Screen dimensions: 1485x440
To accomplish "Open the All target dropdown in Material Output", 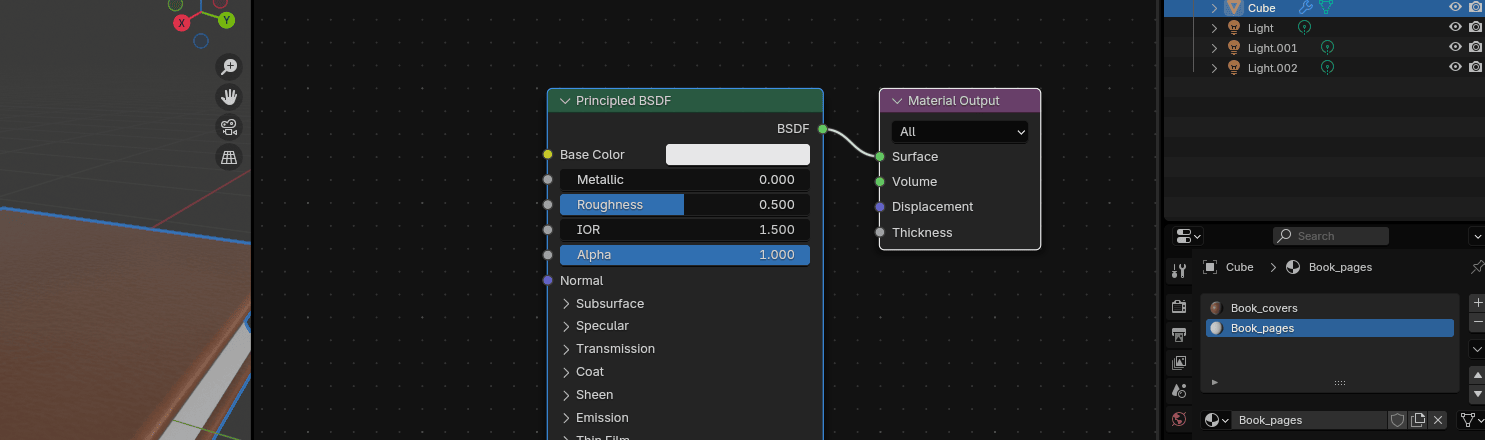I will [x=959, y=131].
